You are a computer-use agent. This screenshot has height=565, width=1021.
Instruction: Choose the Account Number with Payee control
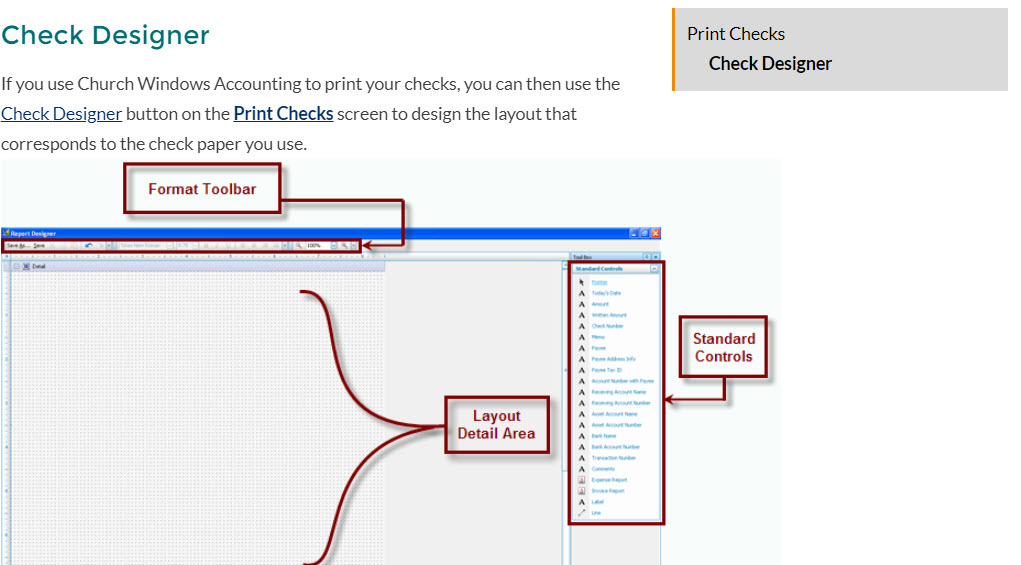(622, 381)
